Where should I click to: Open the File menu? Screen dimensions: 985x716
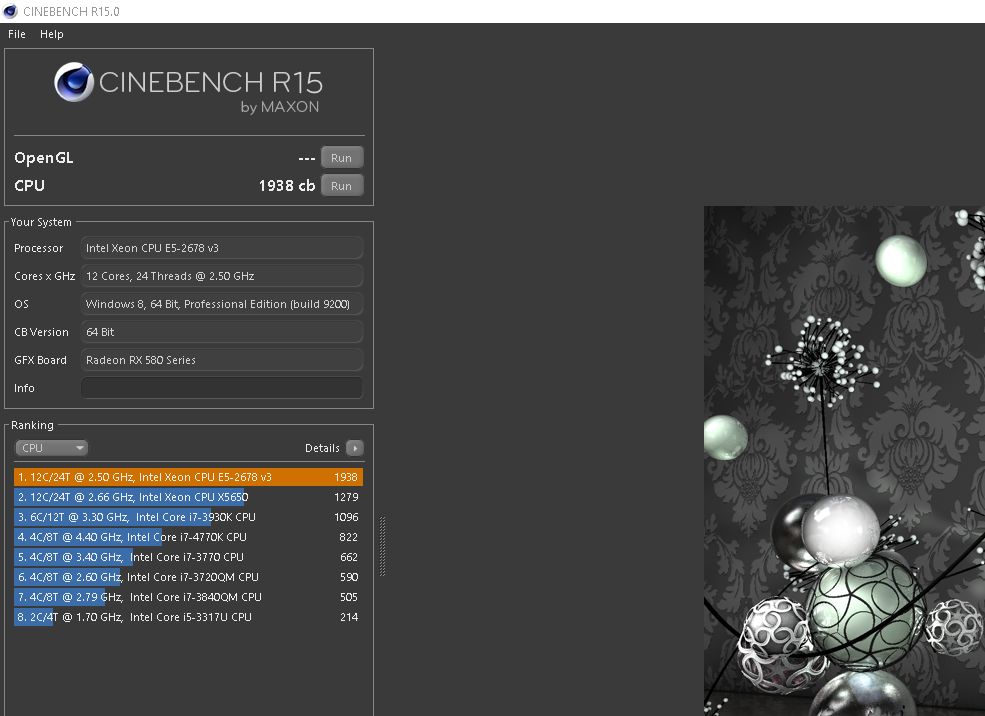tap(17, 34)
